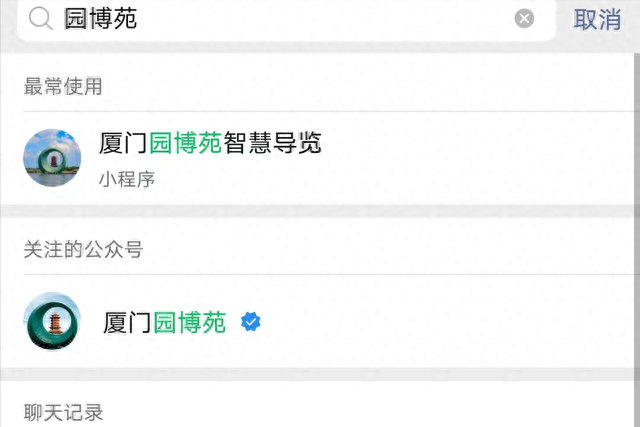The height and width of the screenshot is (427, 640).
Task: Tap the magnifier search icon
Action: (x=40, y=19)
